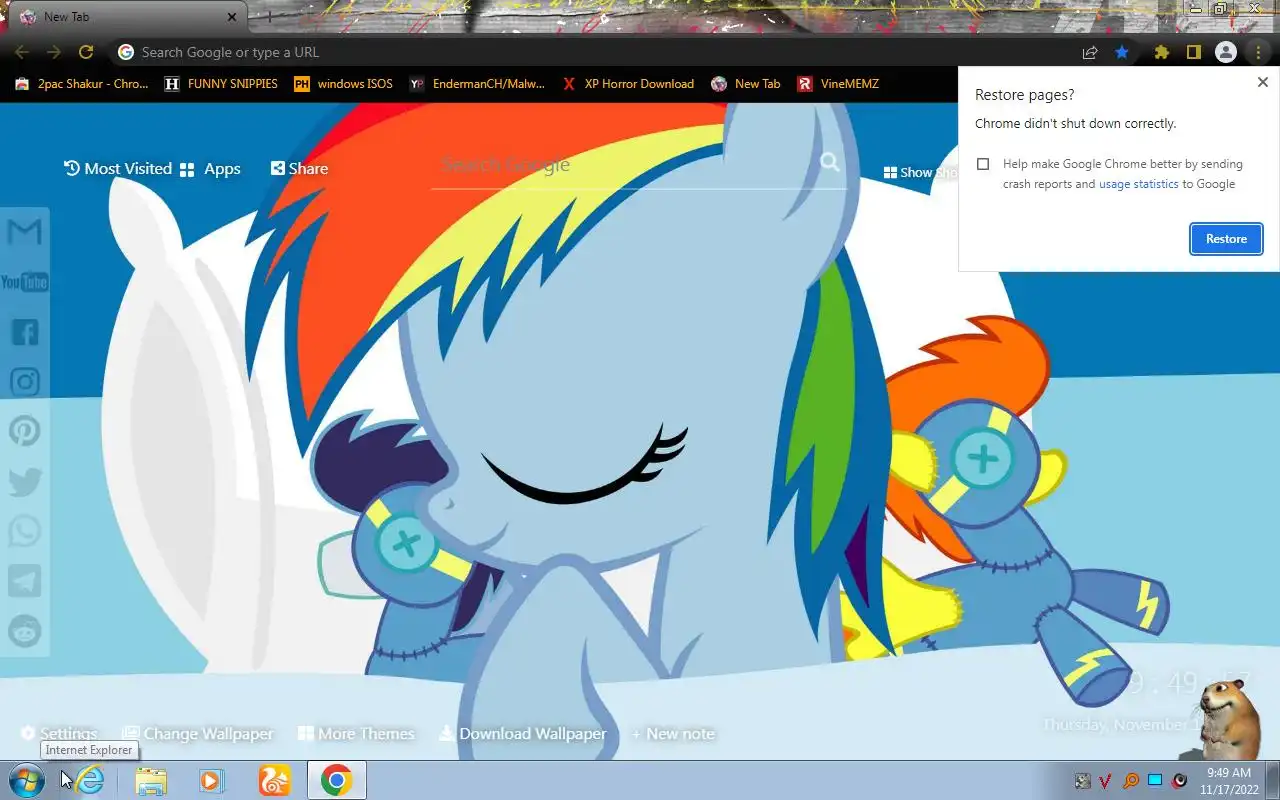Open Windows Media Player from taskbar
The image size is (1280, 800).
[x=211, y=780]
